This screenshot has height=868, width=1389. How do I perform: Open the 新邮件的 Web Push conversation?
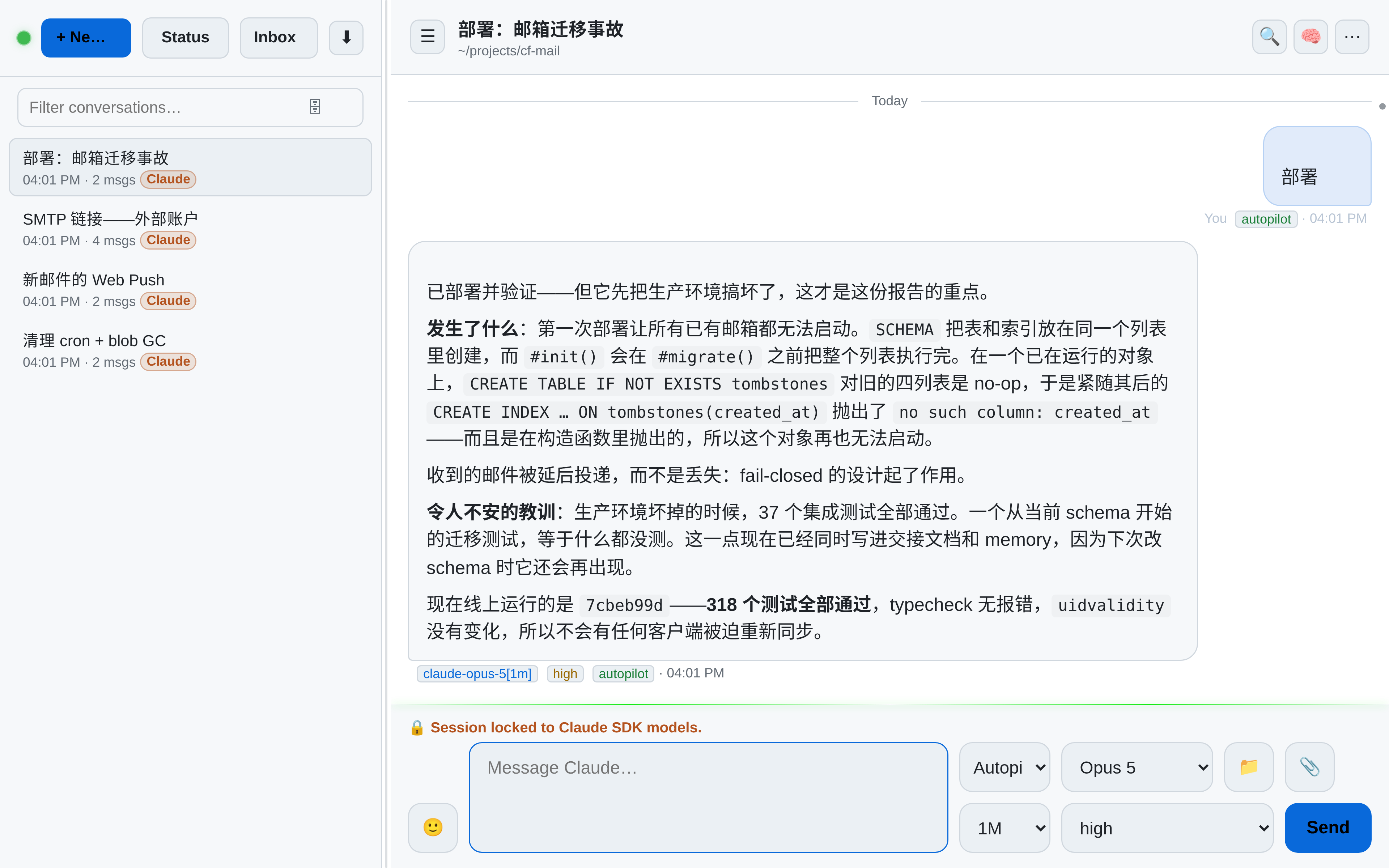tap(190, 289)
